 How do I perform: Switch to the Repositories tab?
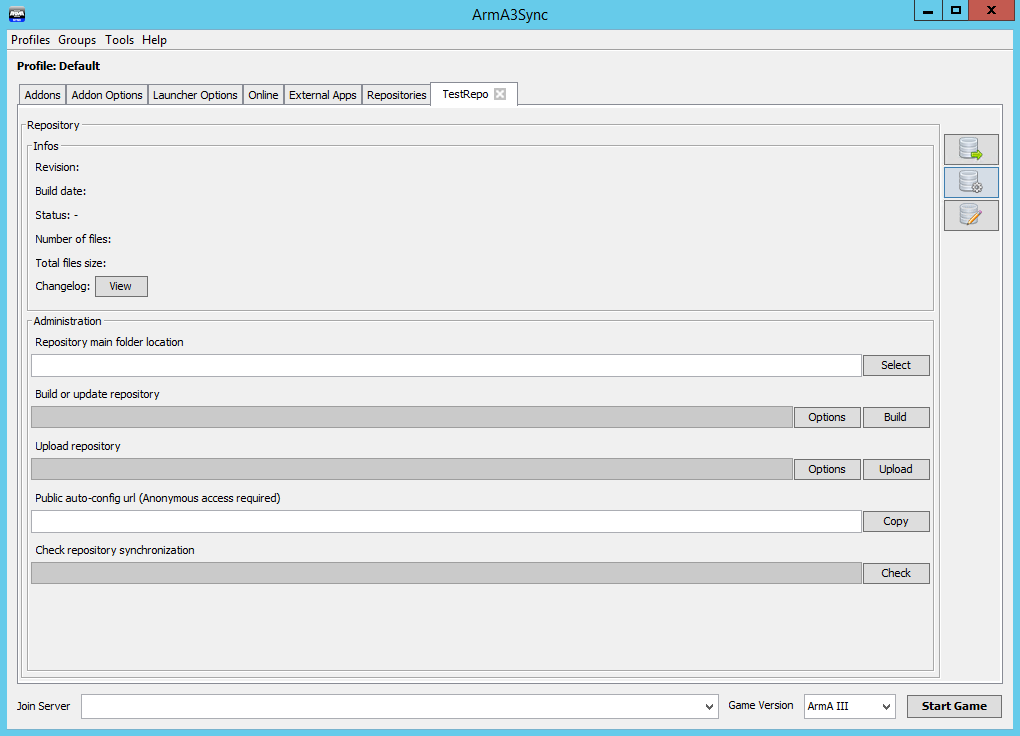[396, 95]
